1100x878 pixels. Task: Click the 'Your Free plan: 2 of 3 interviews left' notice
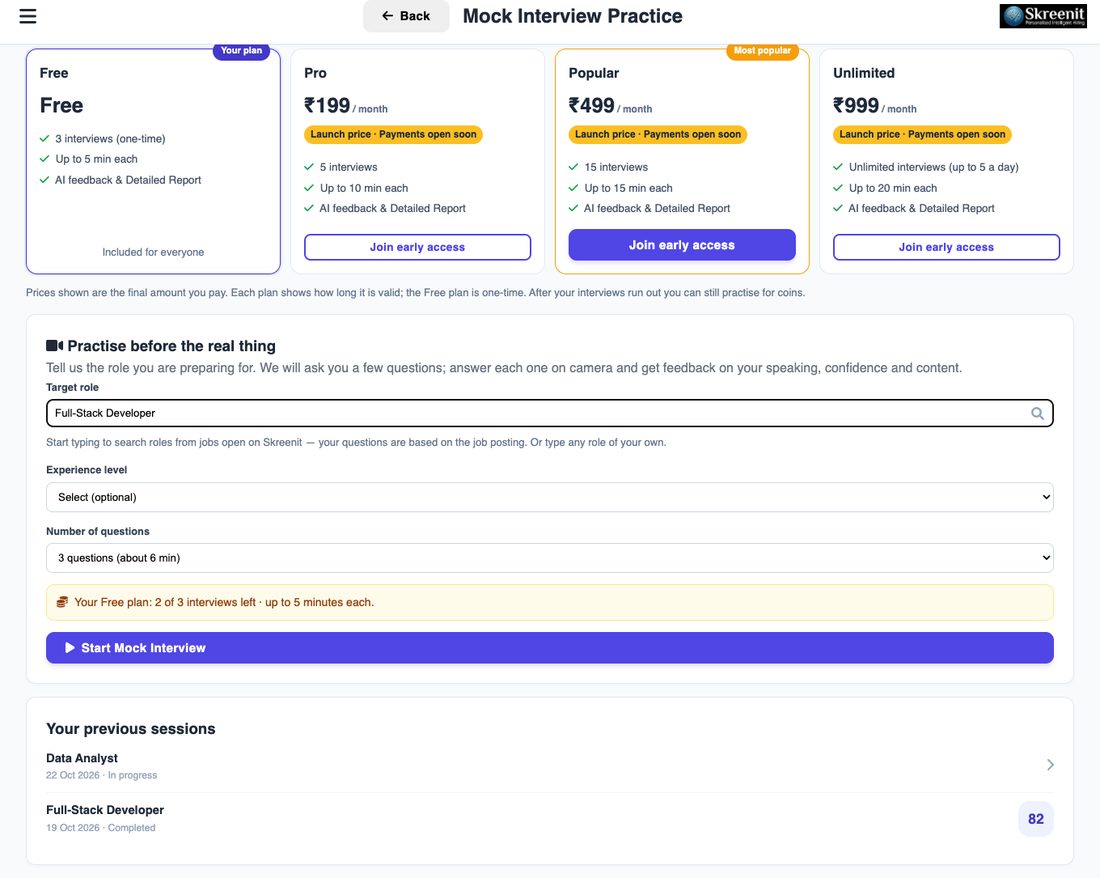[550, 602]
